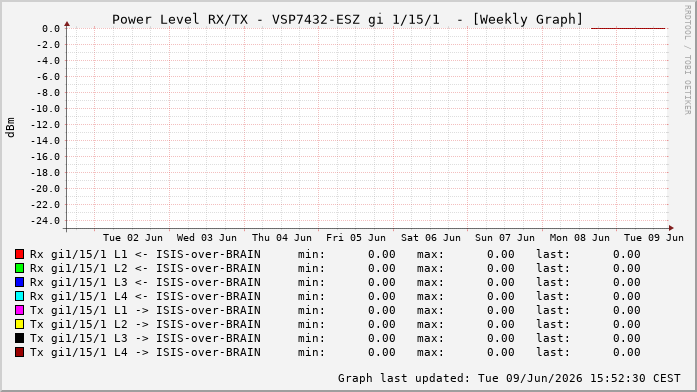This screenshot has width=697, height=392.
Task: Click the 'dBm' y-axis unit label
Action: 10,128
